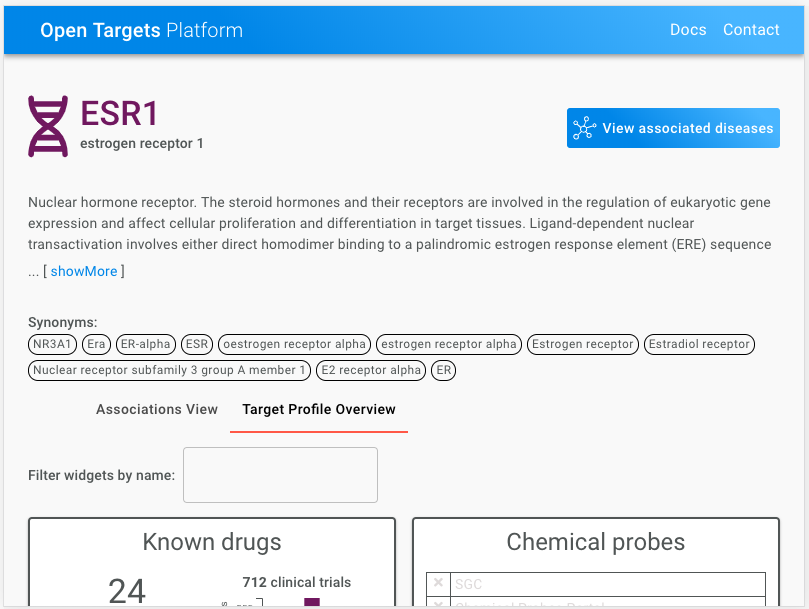Click the Open Targets Platform logo
The image size is (809, 609).
point(141,30)
